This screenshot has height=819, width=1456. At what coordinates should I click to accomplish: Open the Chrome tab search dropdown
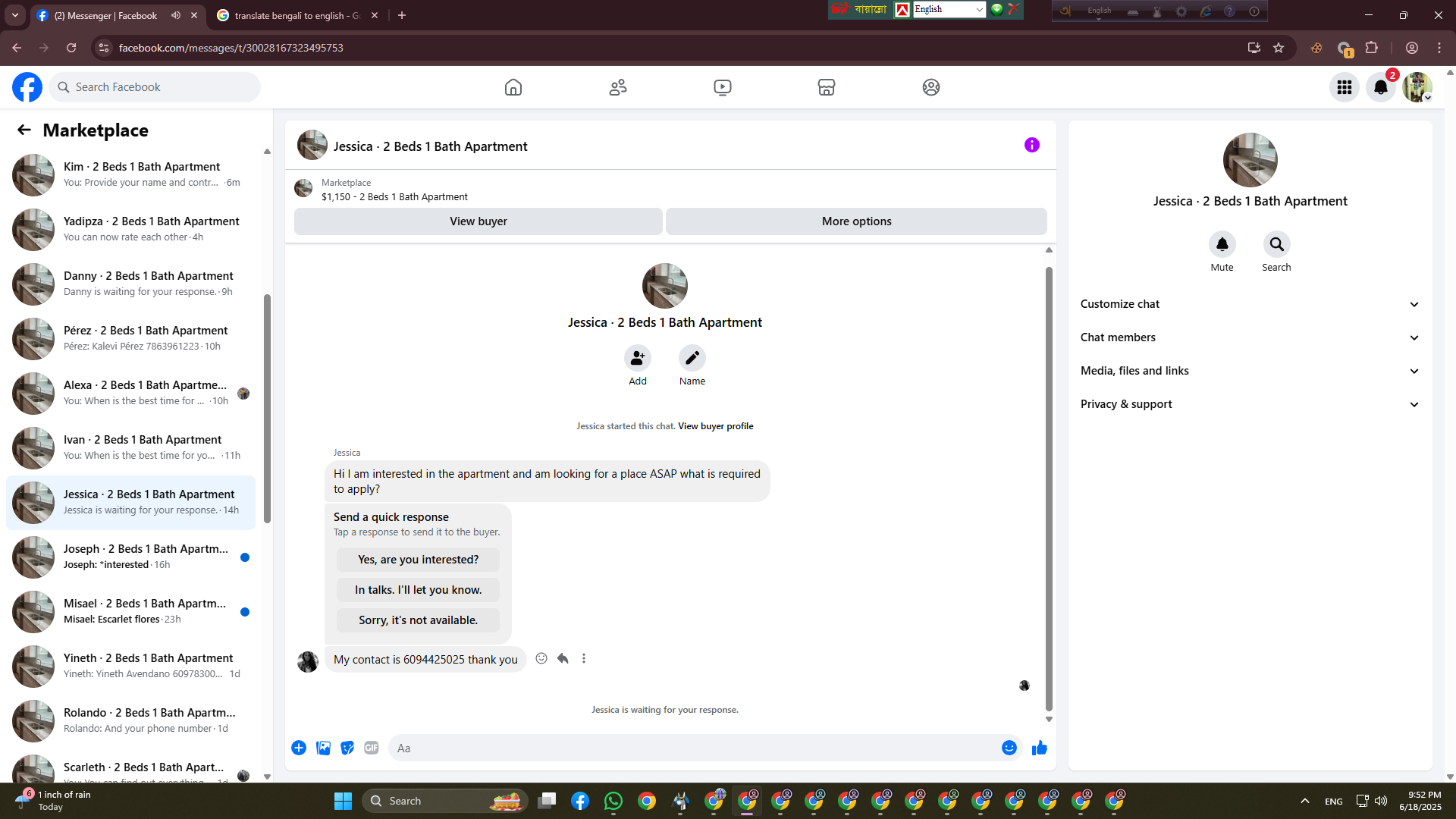pos(15,15)
